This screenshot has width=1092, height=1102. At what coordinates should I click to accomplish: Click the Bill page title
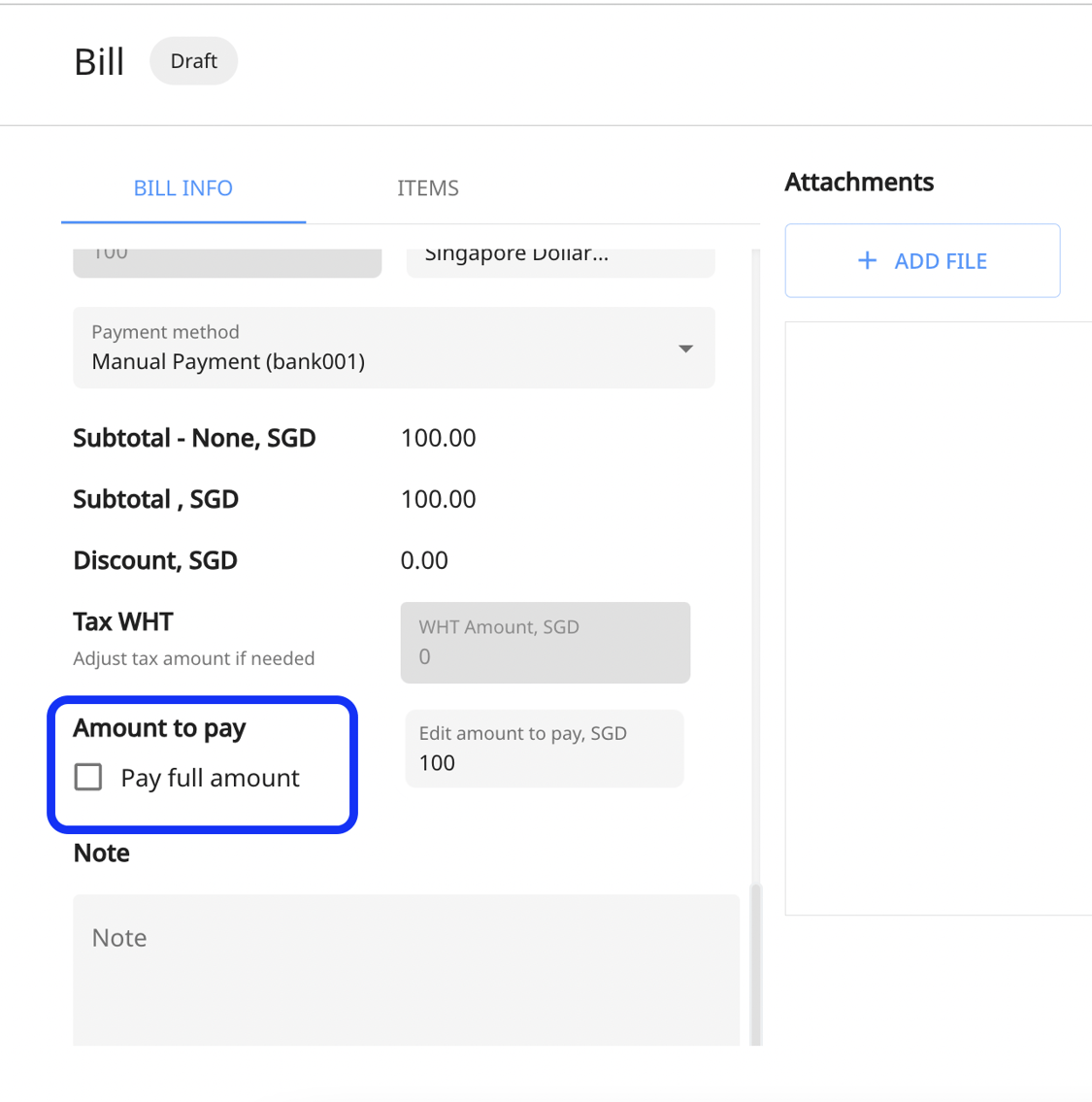(x=98, y=60)
